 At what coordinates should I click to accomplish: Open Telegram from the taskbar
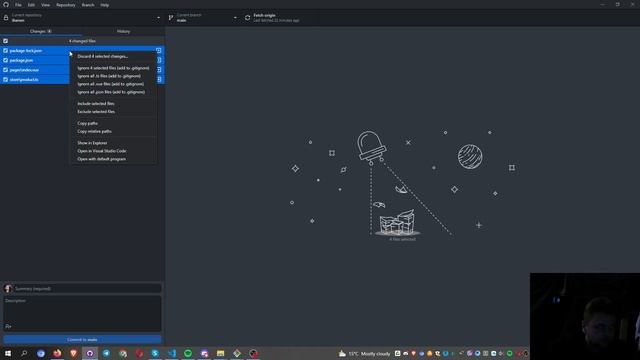106,353
